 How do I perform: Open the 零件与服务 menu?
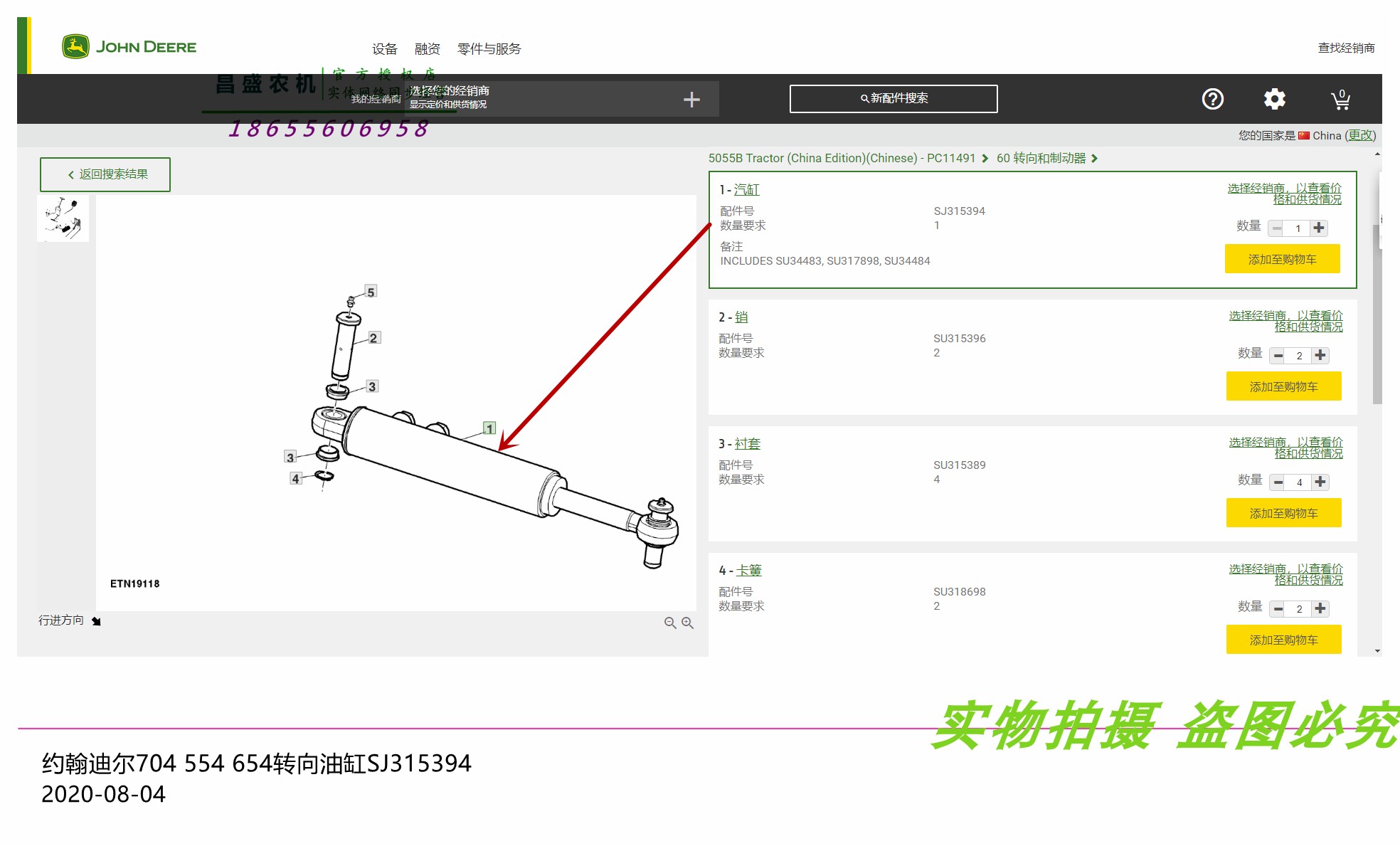coord(489,48)
